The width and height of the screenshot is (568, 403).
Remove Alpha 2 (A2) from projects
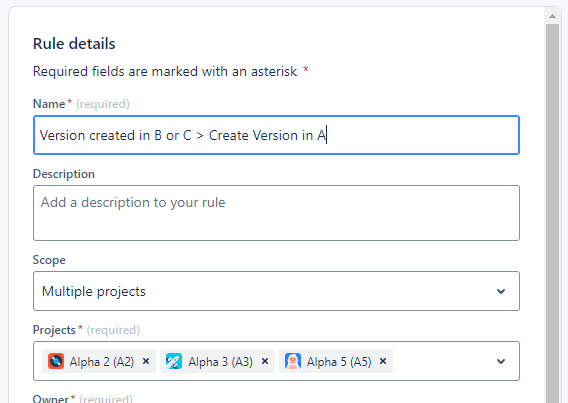click(x=146, y=361)
